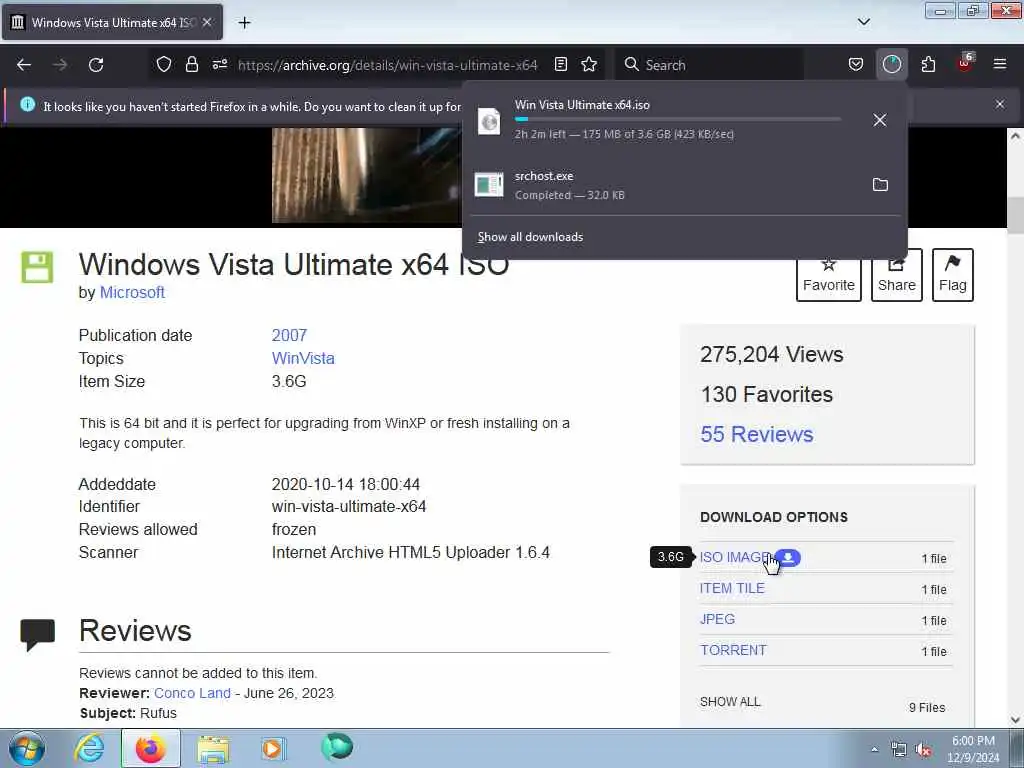Switch to Firefox in the taskbar

150,748
